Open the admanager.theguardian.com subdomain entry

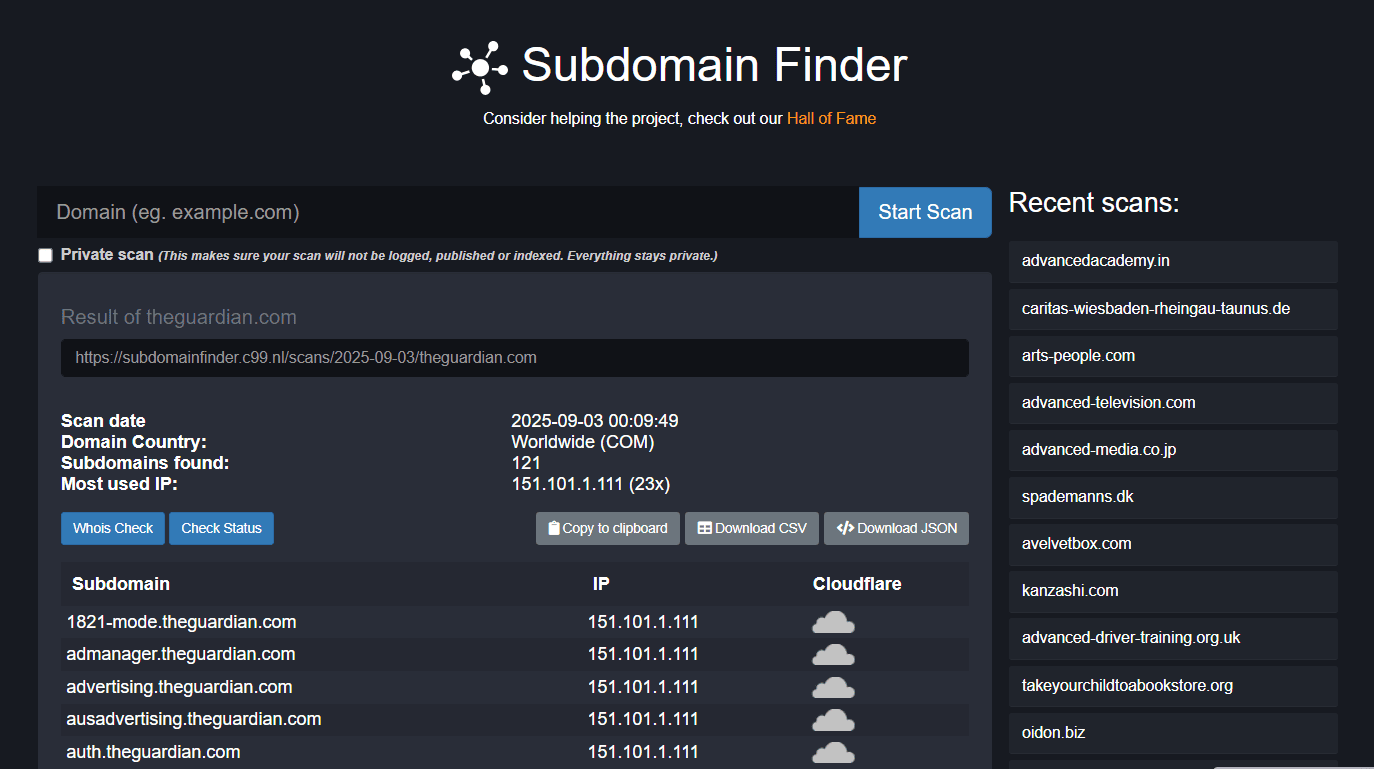click(181, 655)
